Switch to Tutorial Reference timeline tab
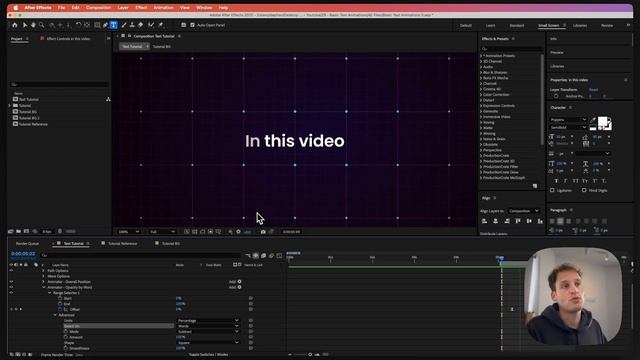The height and width of the screenshot is (360, 640). pos(122,244)
